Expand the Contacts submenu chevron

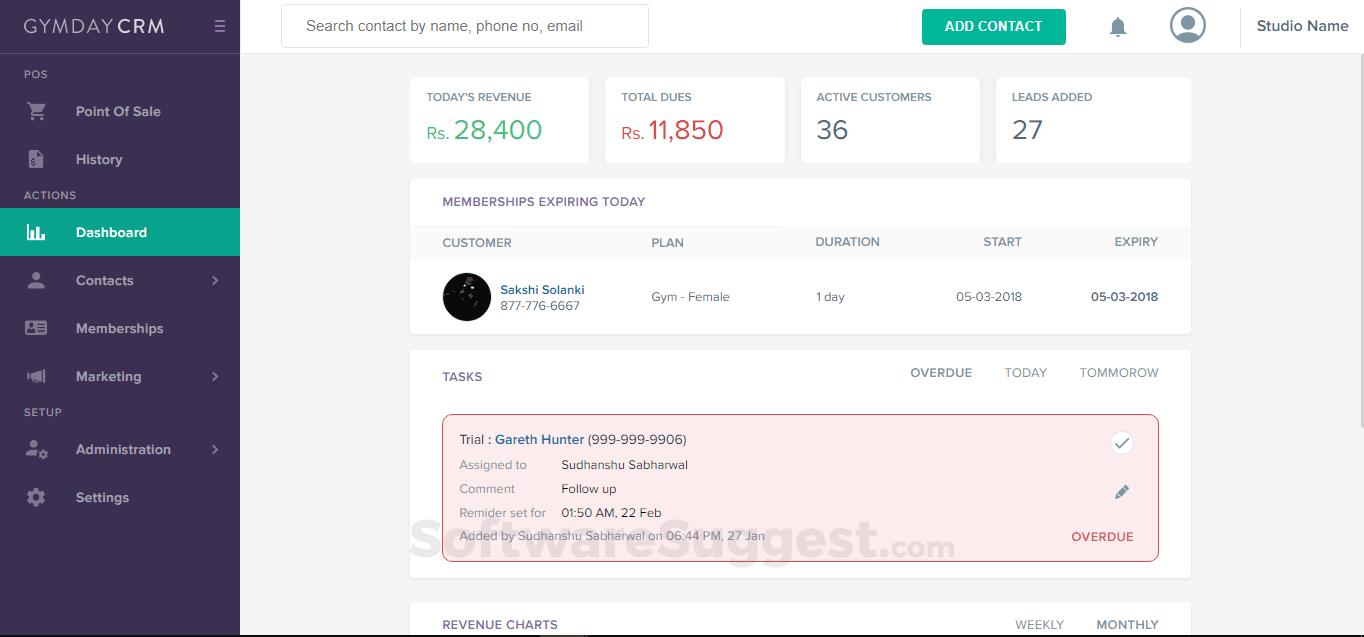pos(215,281)
